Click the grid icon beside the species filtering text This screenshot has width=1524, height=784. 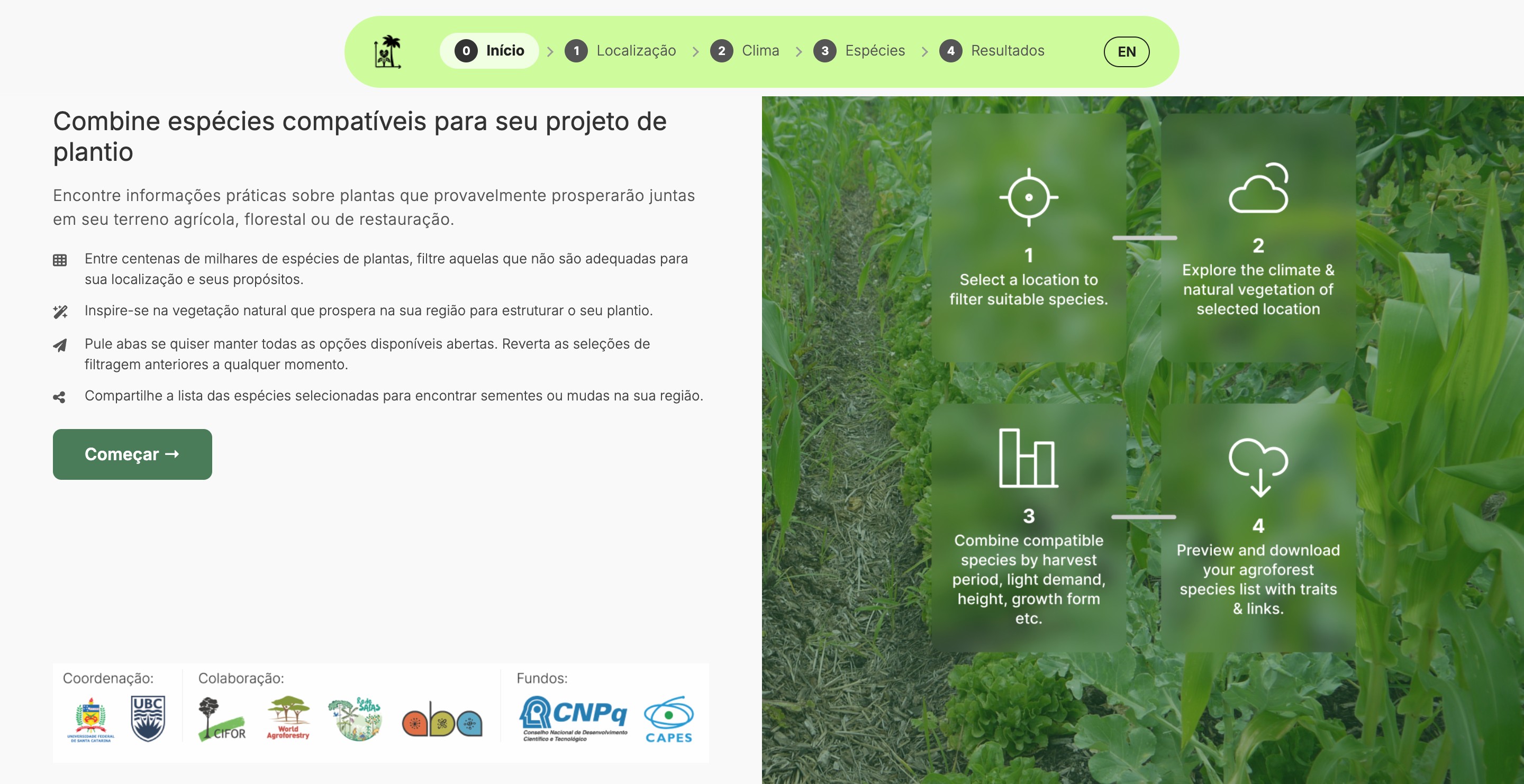60,260
